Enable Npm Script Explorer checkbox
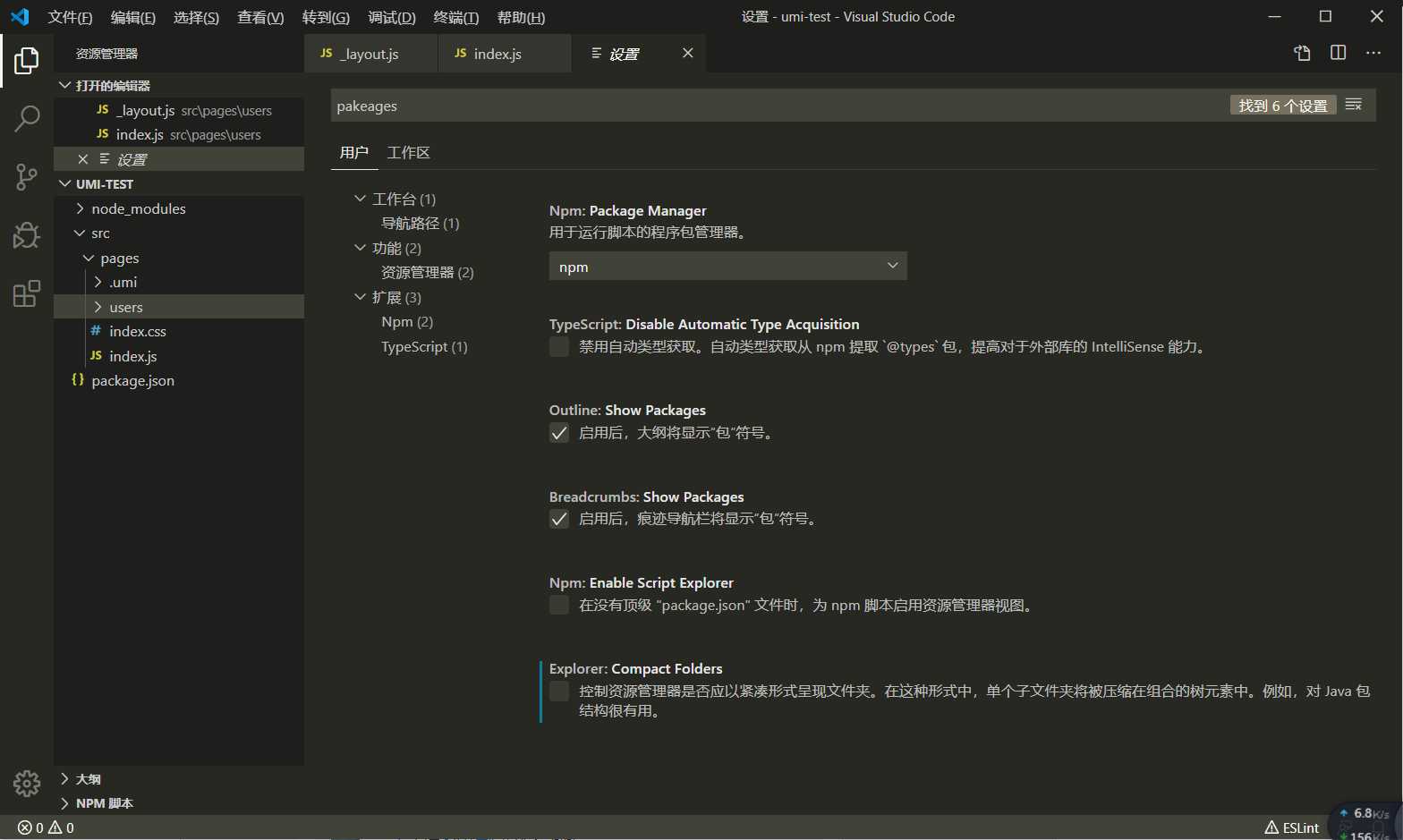 [x=559, y=606]
